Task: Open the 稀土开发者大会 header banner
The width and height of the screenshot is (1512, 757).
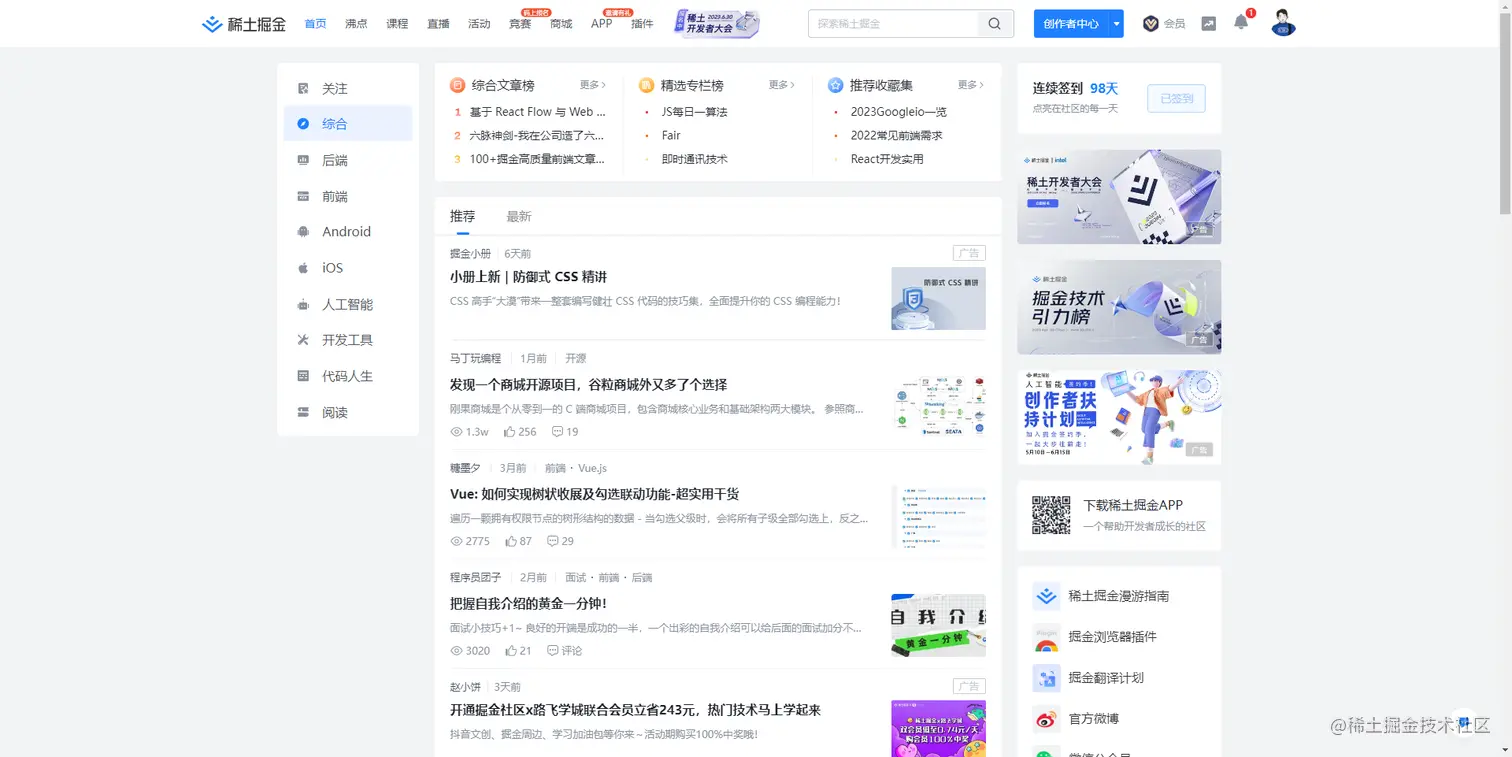Action: point(717,23)
